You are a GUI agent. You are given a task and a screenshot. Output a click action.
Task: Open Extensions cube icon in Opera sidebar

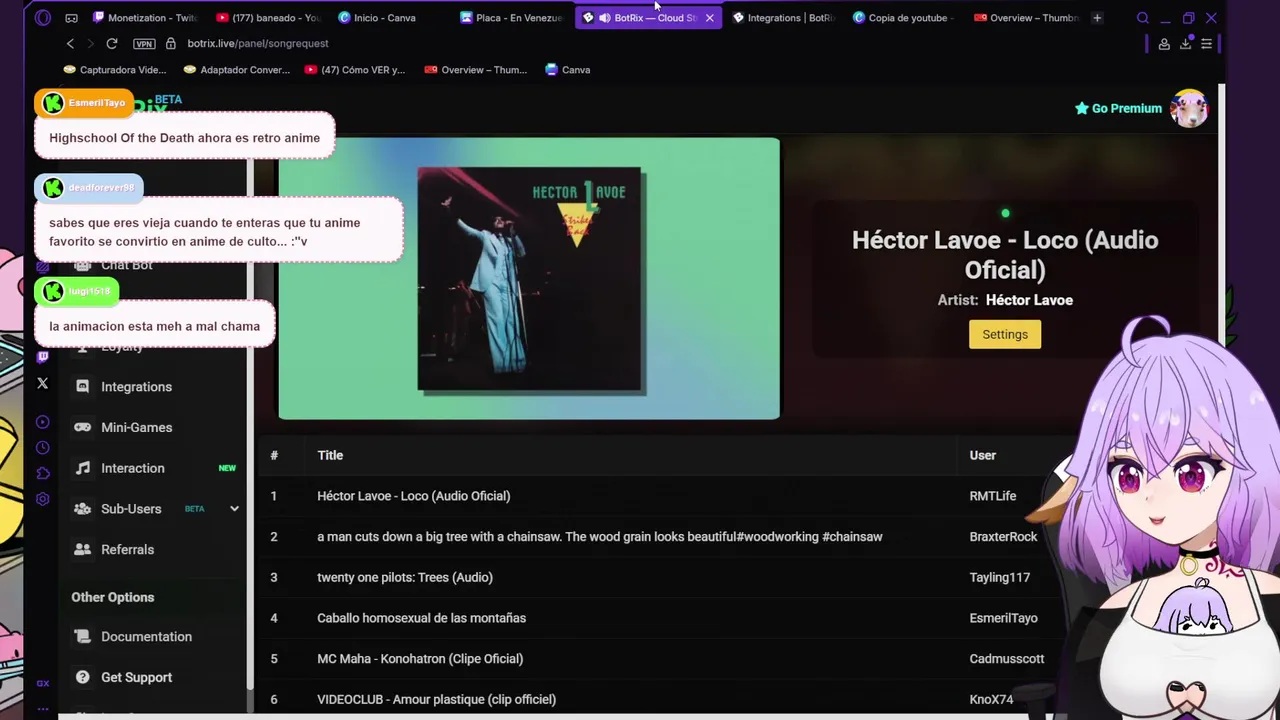42,474
